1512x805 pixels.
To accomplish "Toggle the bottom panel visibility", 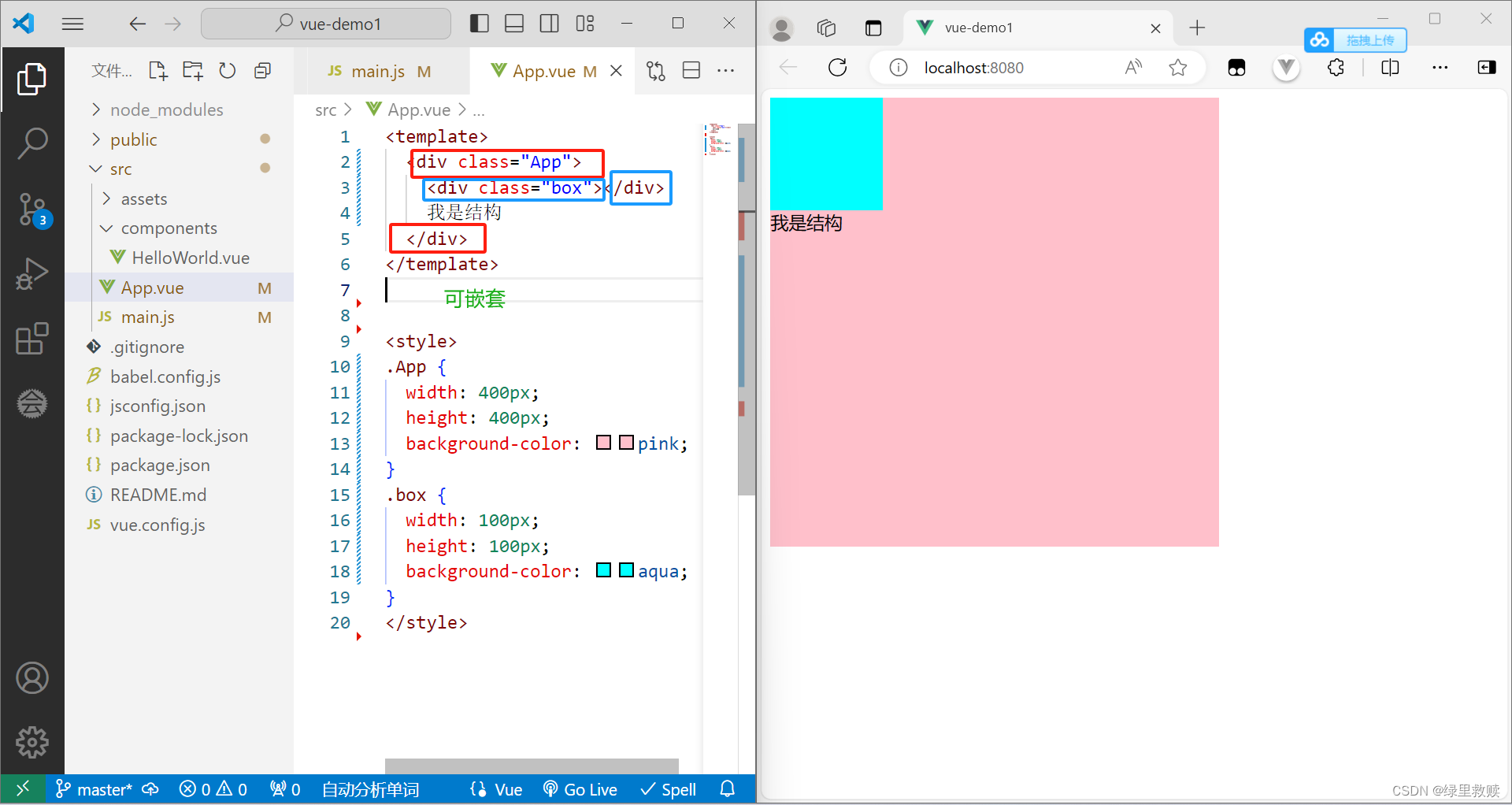I will (514, 23).
